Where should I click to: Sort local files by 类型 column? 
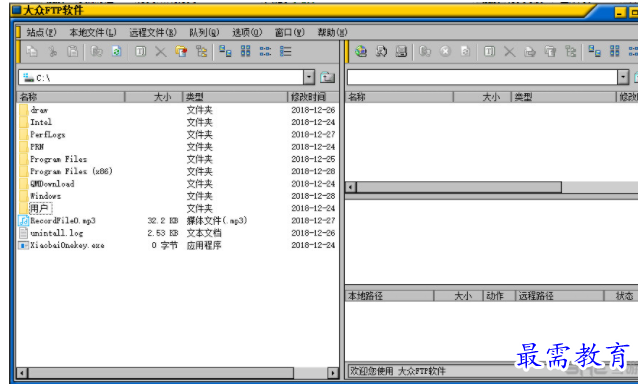(x=235, y=97)
